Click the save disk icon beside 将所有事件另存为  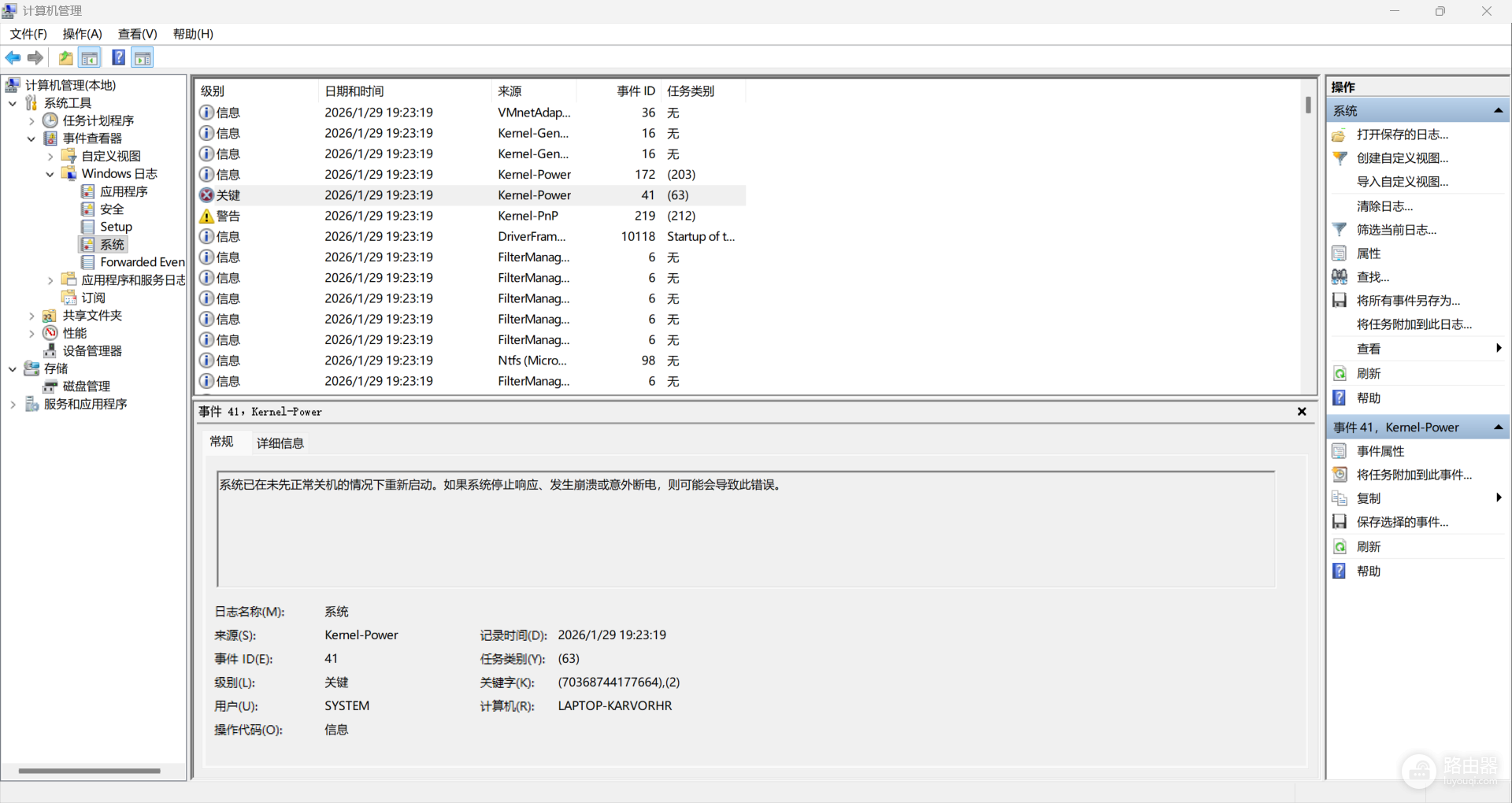1339,301
